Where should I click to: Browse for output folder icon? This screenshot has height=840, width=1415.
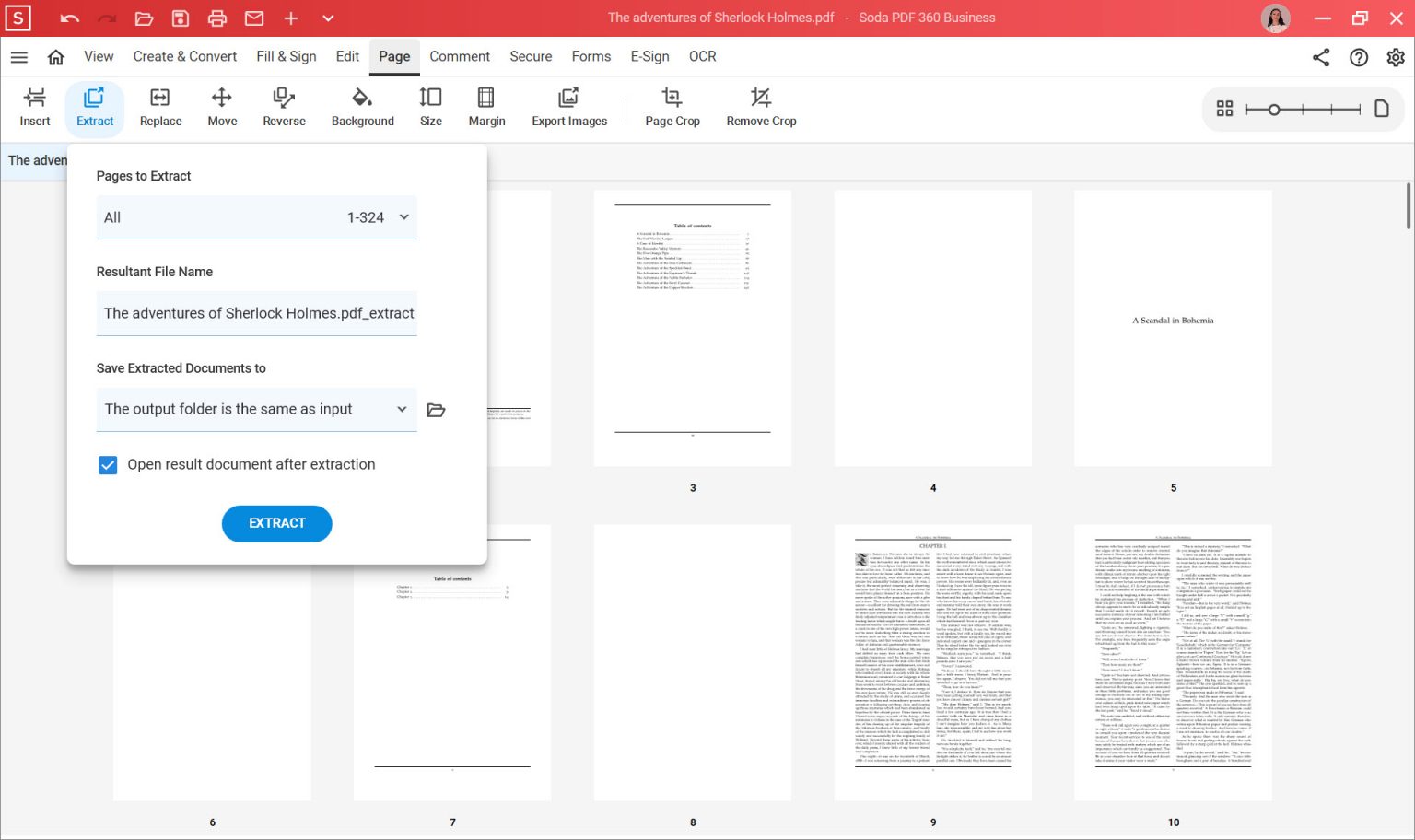click(x=437, y=410)
